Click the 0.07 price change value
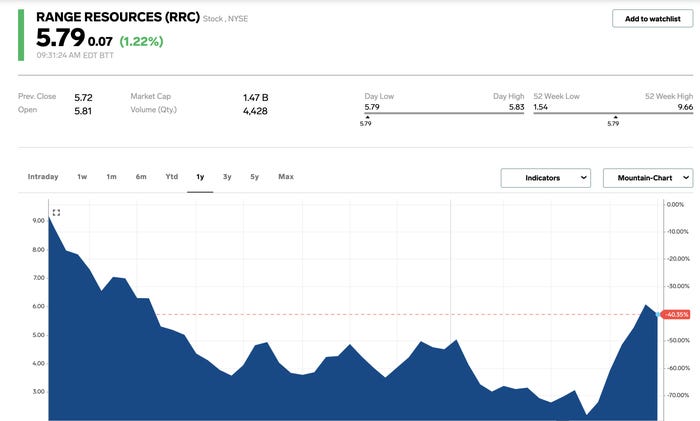Screen dimensions: 700x421 click(100, 42)
